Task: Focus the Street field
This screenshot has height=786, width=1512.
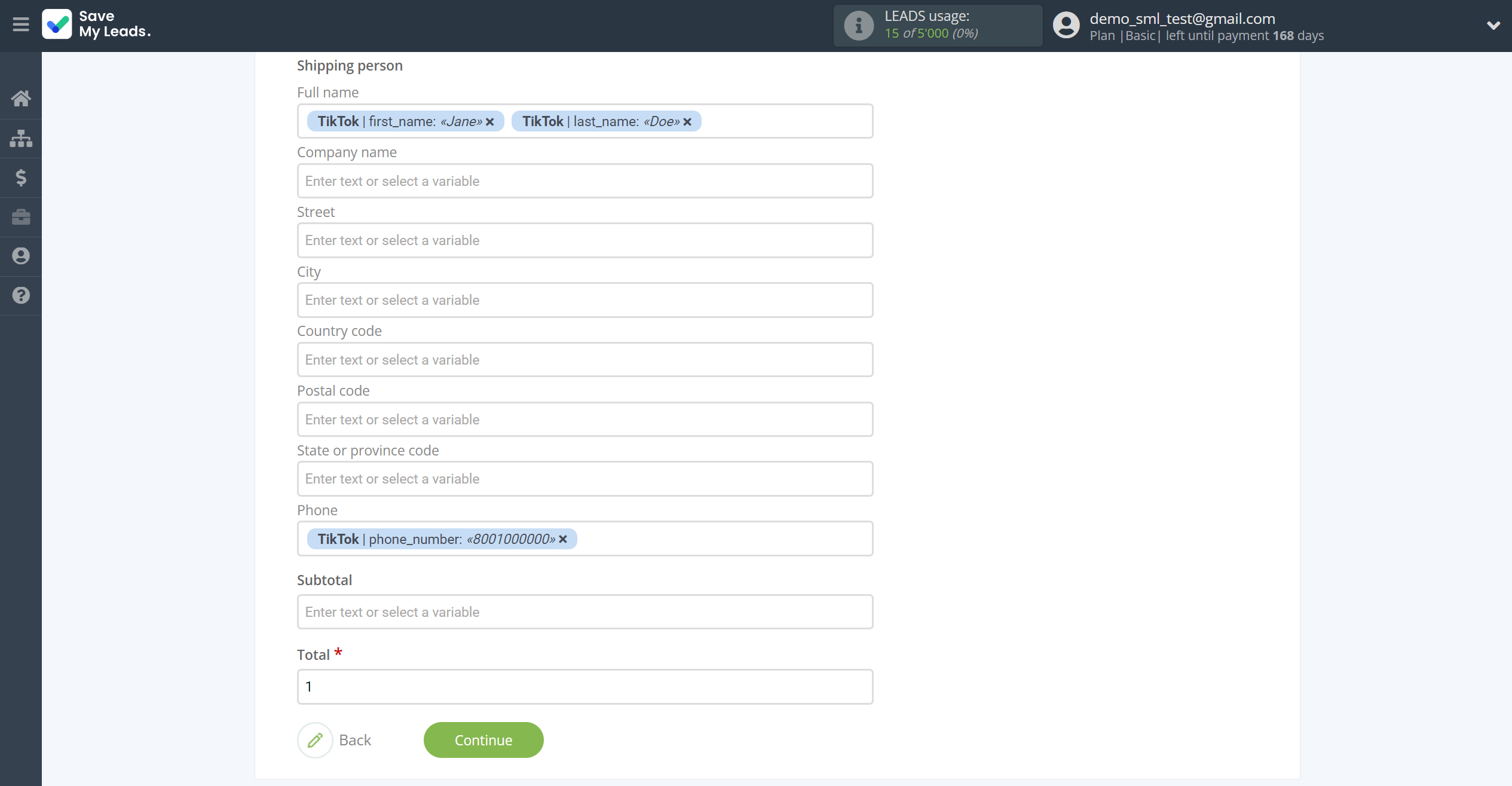Action: (585, 240)
